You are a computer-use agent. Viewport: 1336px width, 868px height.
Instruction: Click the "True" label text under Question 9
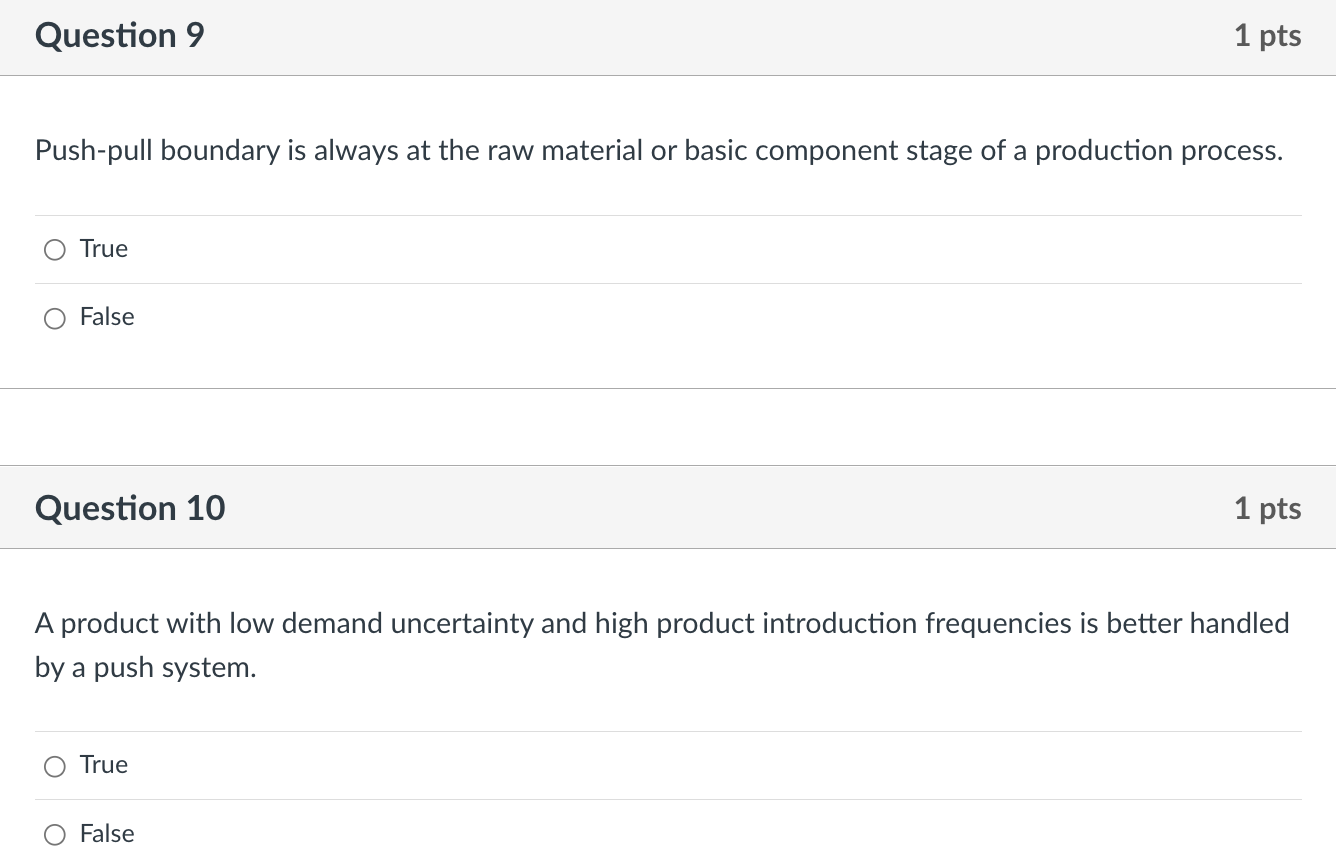click(x=104, y=249)
